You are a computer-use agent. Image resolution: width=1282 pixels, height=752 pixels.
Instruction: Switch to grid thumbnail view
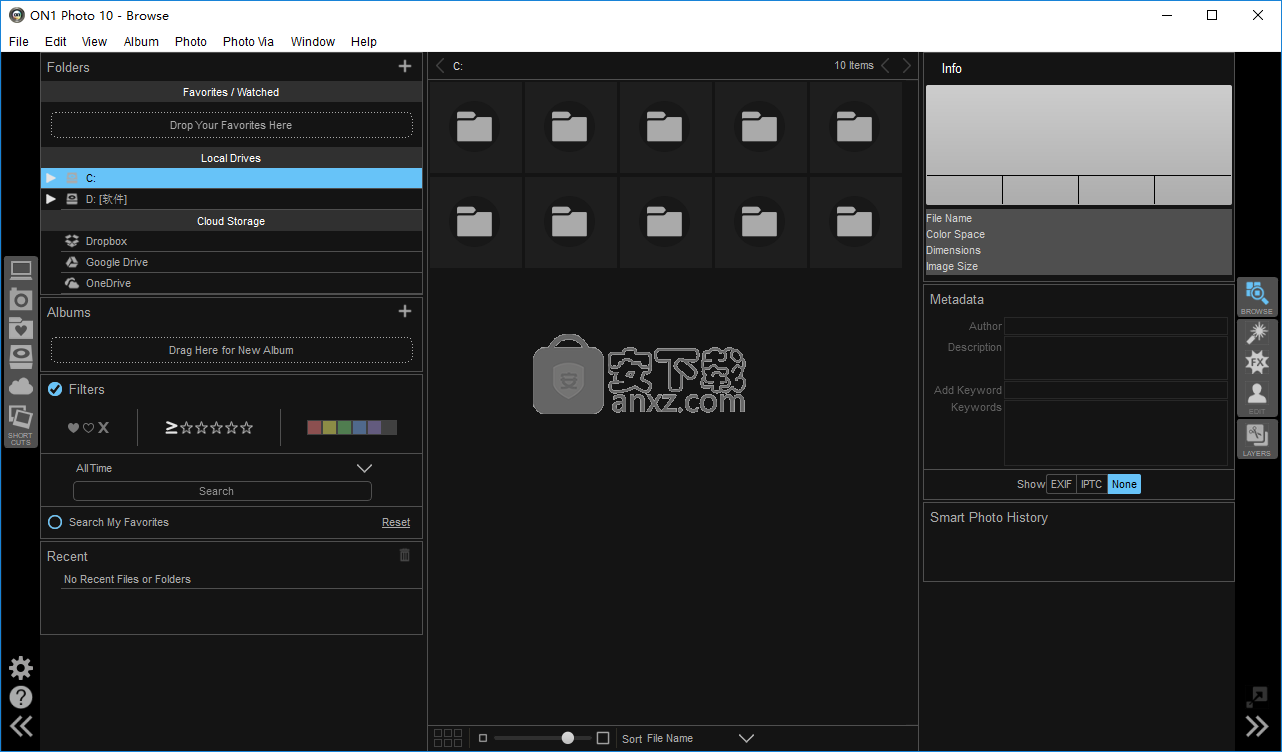[x=448, y=738]
